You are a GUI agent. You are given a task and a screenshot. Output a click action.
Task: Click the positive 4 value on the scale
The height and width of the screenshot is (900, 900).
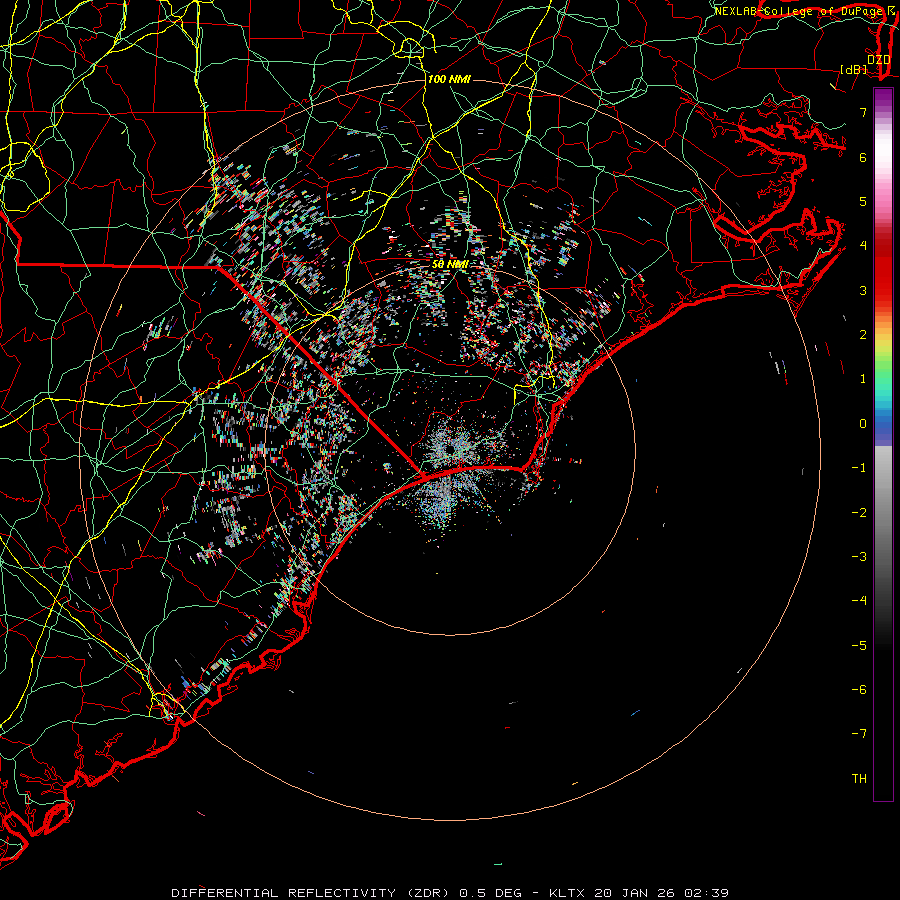(863, 246)
